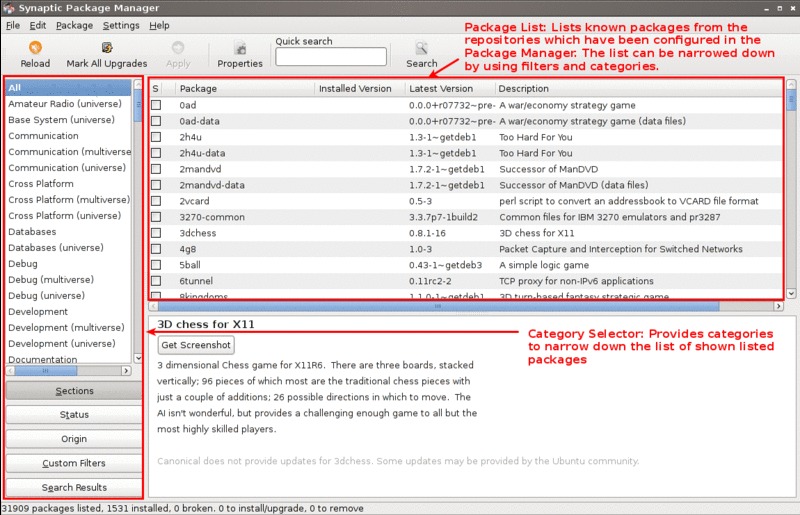Screen dimensions: 800x515
Task: Click the Sections filter button
Action: tap(74, 390)
